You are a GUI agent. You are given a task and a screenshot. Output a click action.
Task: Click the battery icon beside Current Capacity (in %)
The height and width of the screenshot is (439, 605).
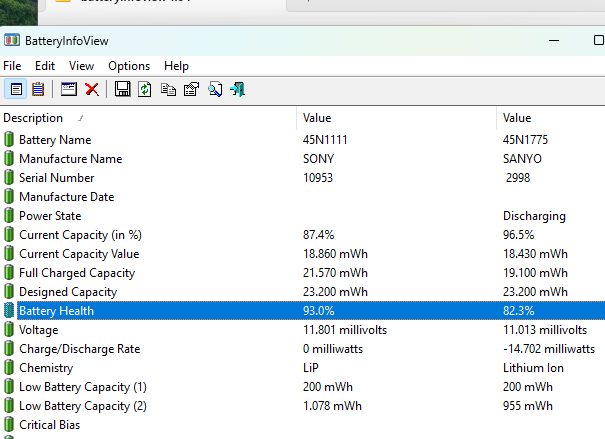point(9,235)
